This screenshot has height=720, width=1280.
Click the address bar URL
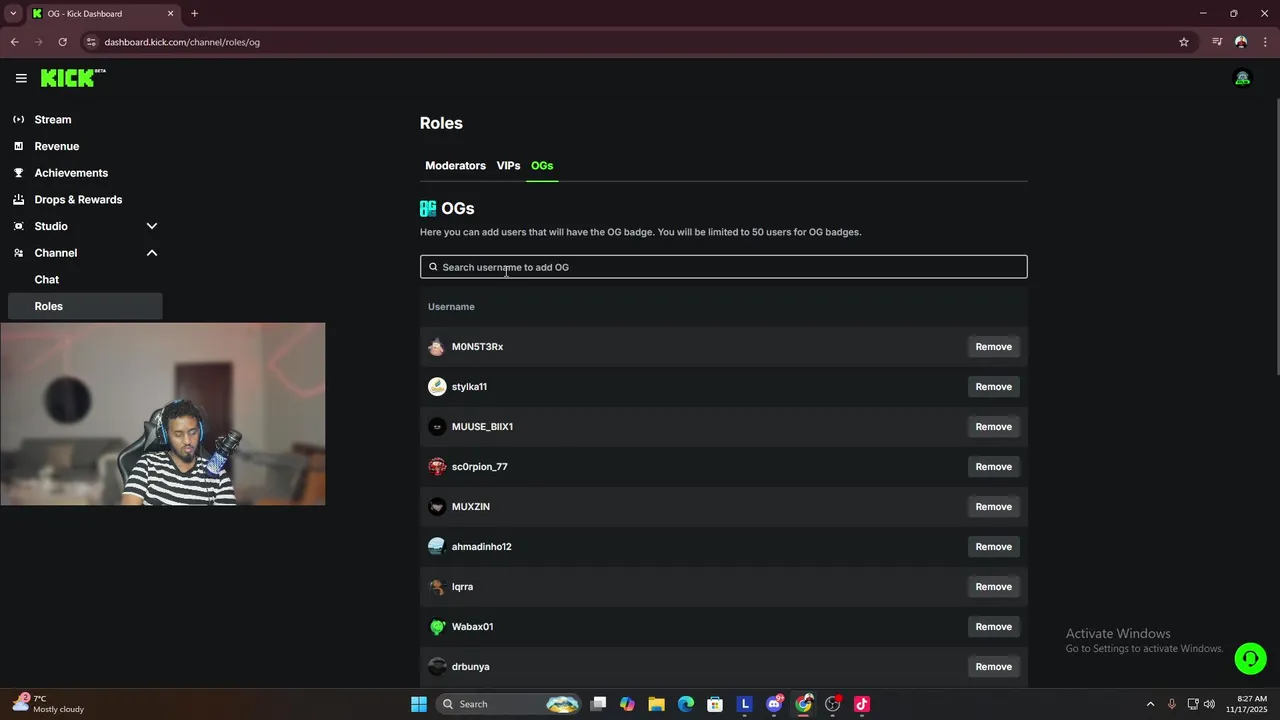coord(182,42)
